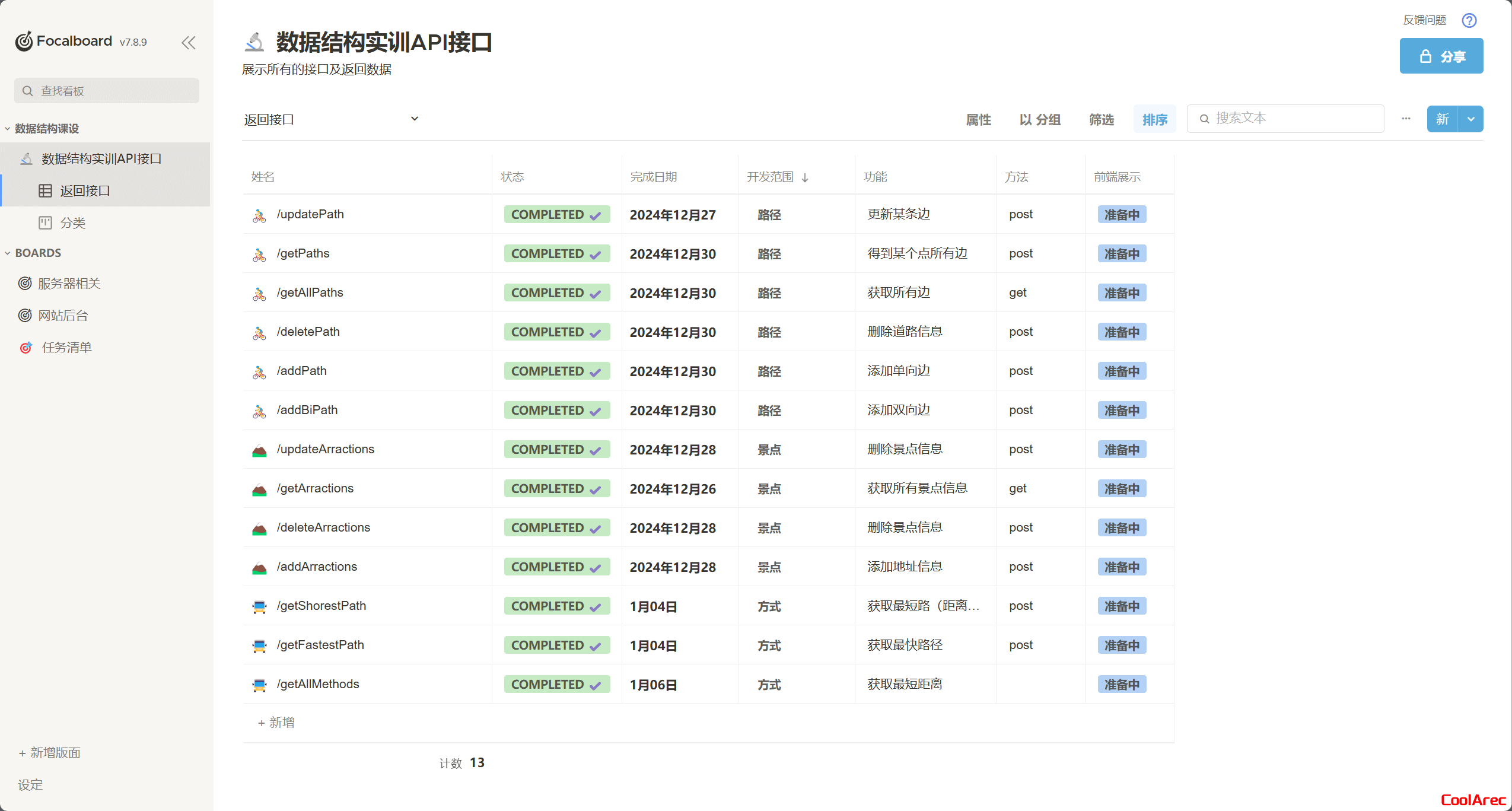Click the COMPLETED status of /getAllMethods
The width and height of the screenshot is (1512, 811).
pos(556,685)
